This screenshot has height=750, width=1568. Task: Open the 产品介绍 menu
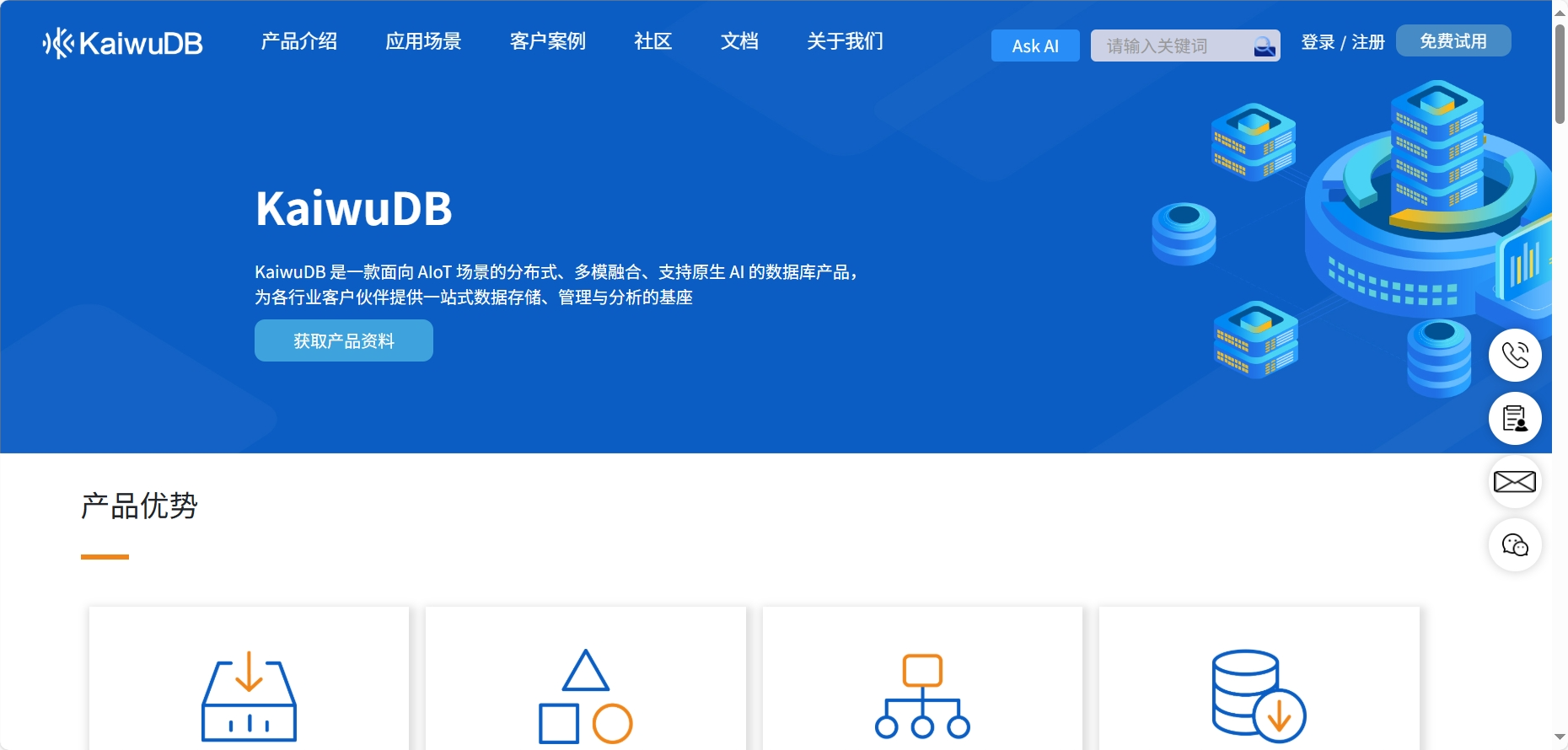(x=299, y=41)
